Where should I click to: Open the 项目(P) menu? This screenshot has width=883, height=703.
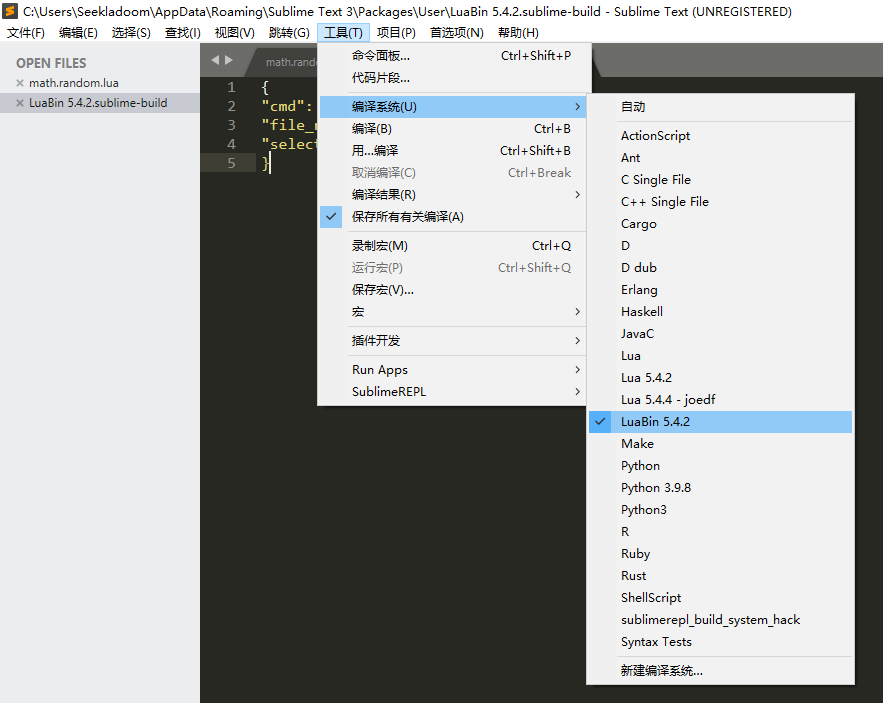(x=396, y=33)
